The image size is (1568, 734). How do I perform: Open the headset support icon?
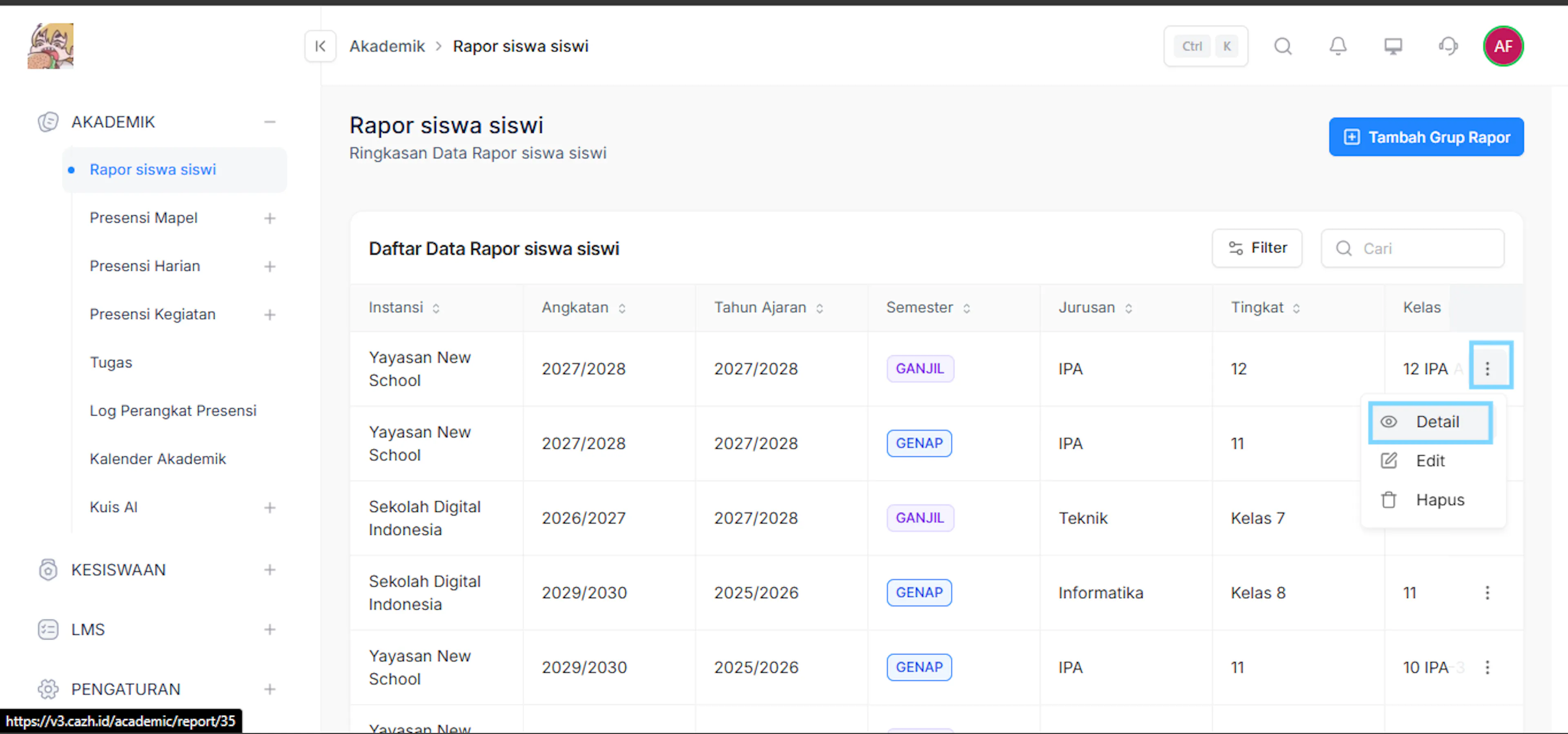coord(1448,46)
